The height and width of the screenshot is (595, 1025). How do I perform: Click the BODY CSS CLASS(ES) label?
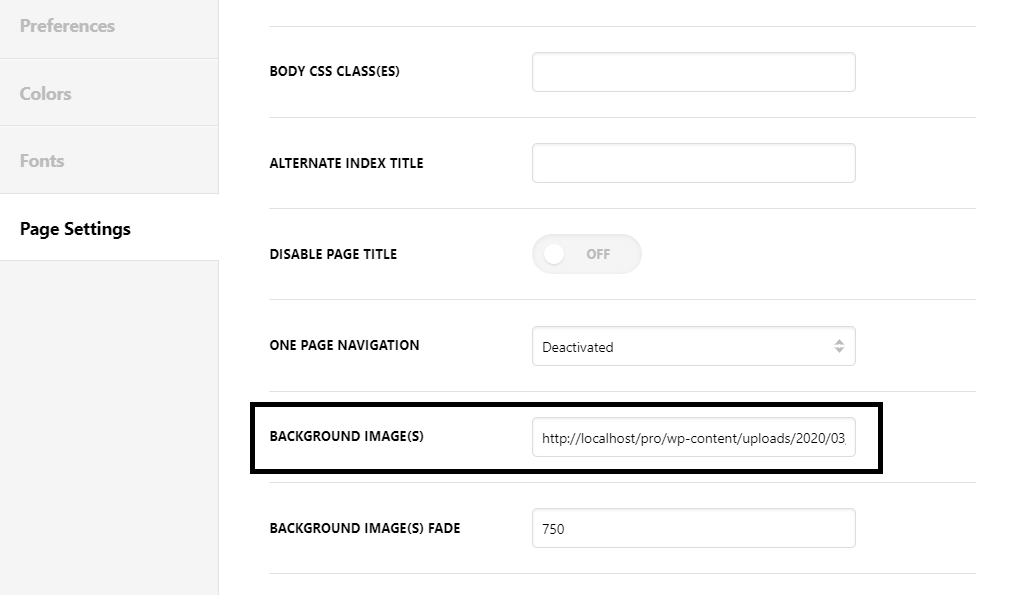click(335, 71)
